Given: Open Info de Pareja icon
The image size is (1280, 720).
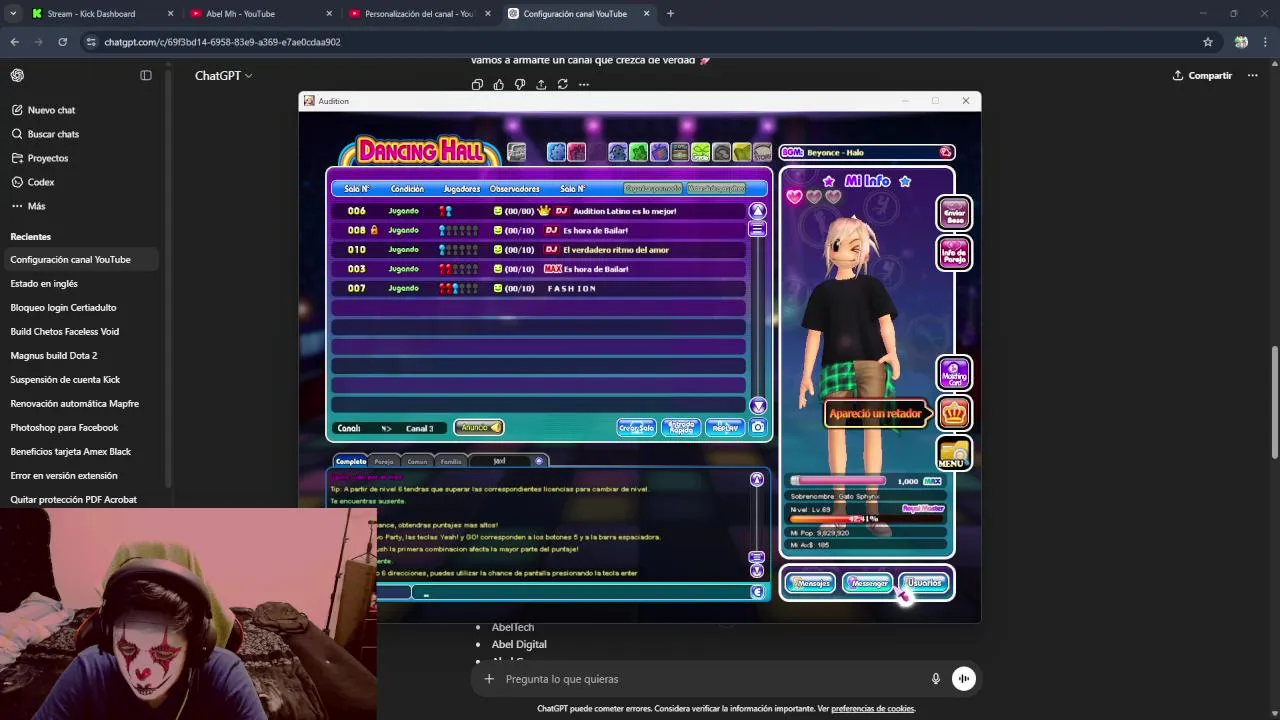Looking at the screenshot, I should [x=954, y=252].
